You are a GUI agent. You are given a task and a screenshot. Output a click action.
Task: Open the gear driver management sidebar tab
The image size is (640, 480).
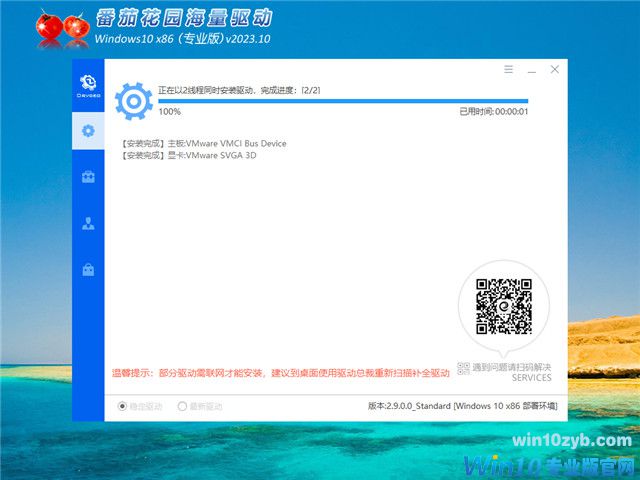[x=88, y=130]
